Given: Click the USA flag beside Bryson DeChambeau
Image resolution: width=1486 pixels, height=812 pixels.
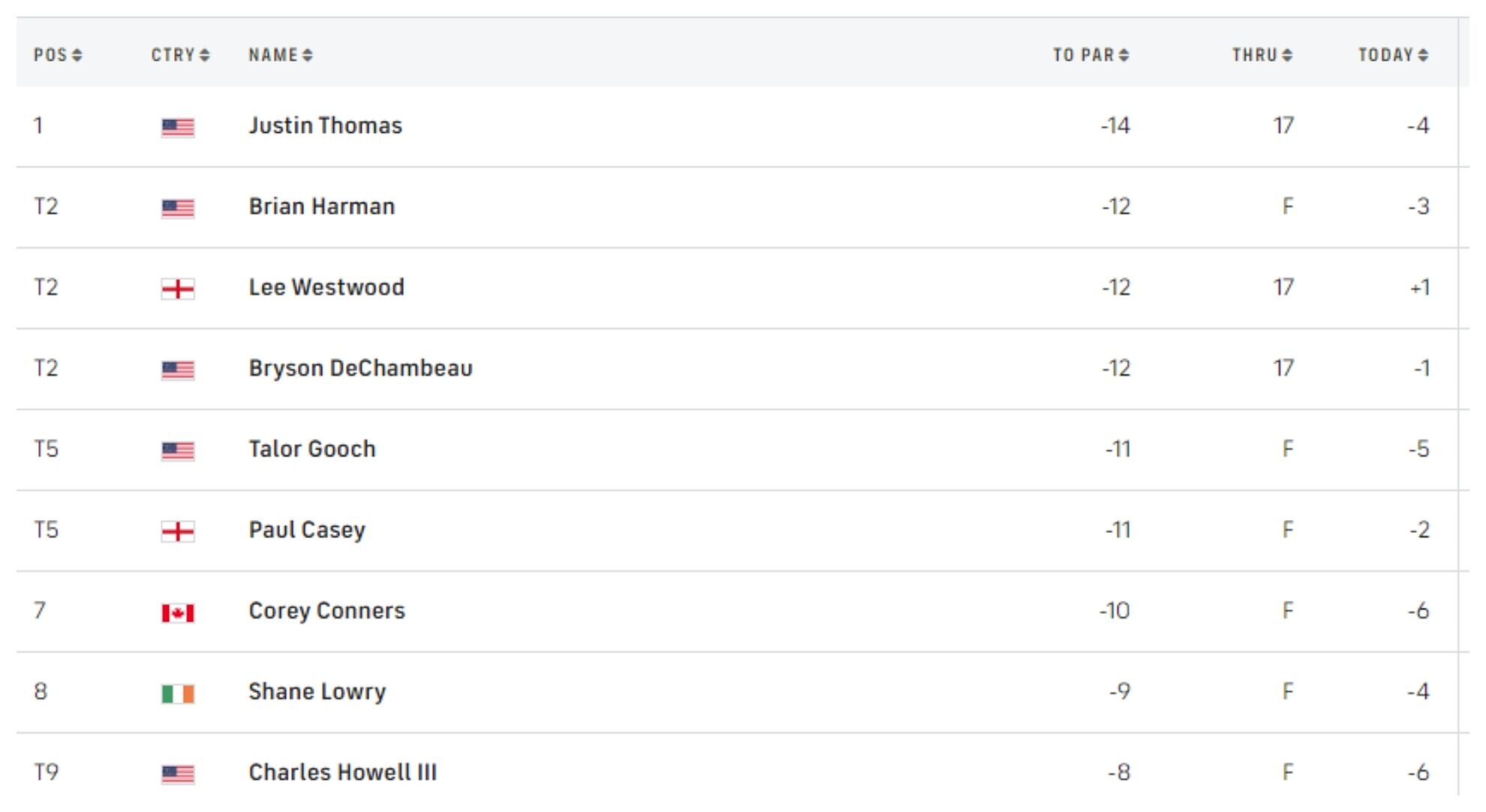Looking at the screenshot, I should click(178, 370).
